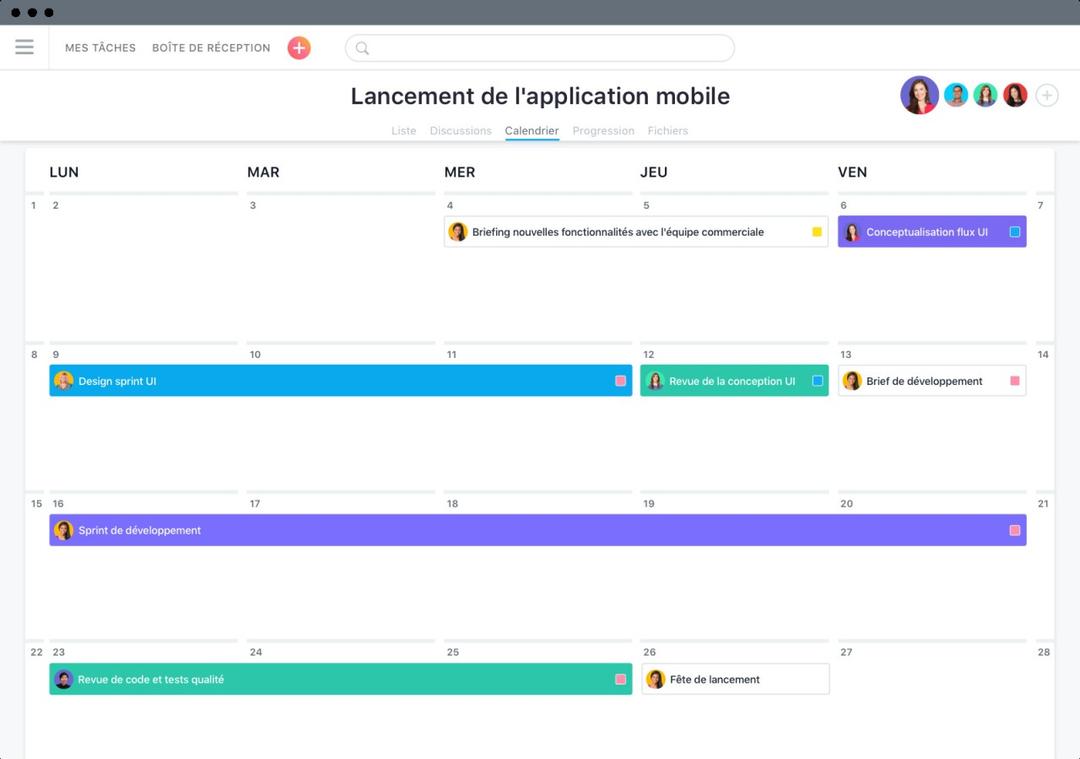
Task: Check the square on 'Revue de la conception UI'
Action: click(817, 380)
